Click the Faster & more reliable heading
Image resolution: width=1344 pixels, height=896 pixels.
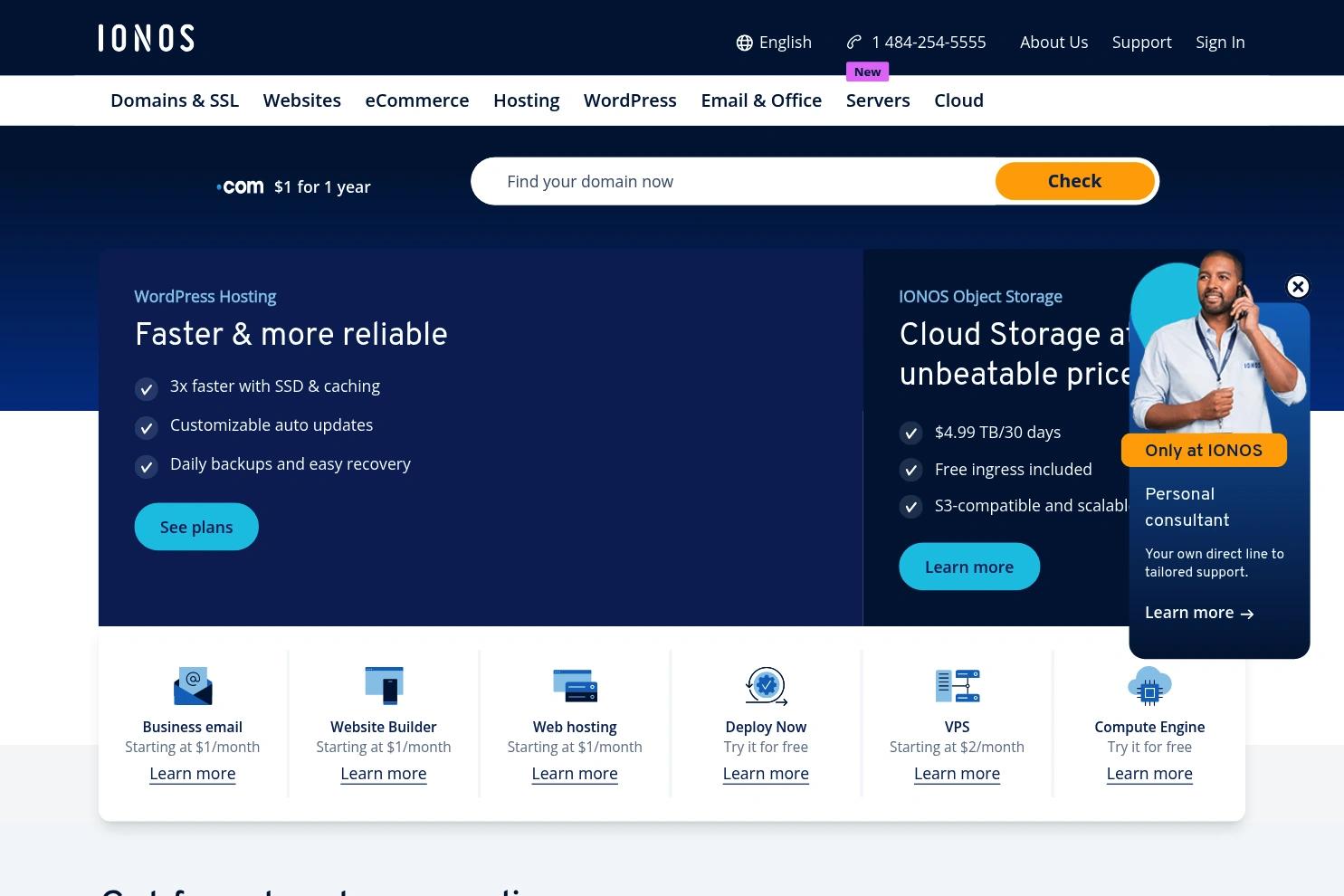coord(291,334)
